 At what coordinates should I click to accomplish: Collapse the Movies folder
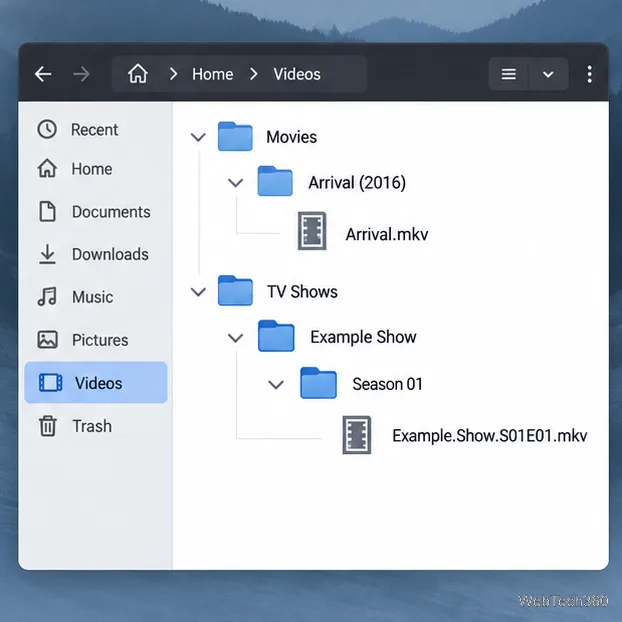click(198, 137)
